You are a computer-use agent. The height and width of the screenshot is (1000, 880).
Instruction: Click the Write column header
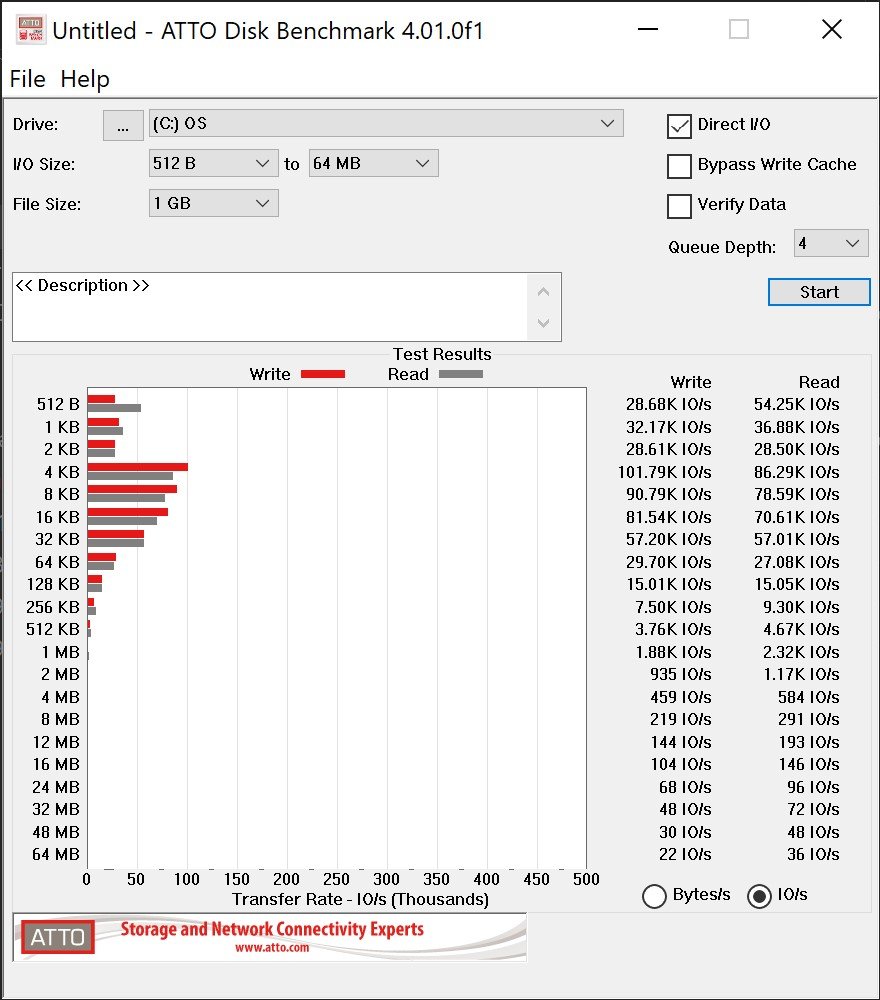(691, 382)
